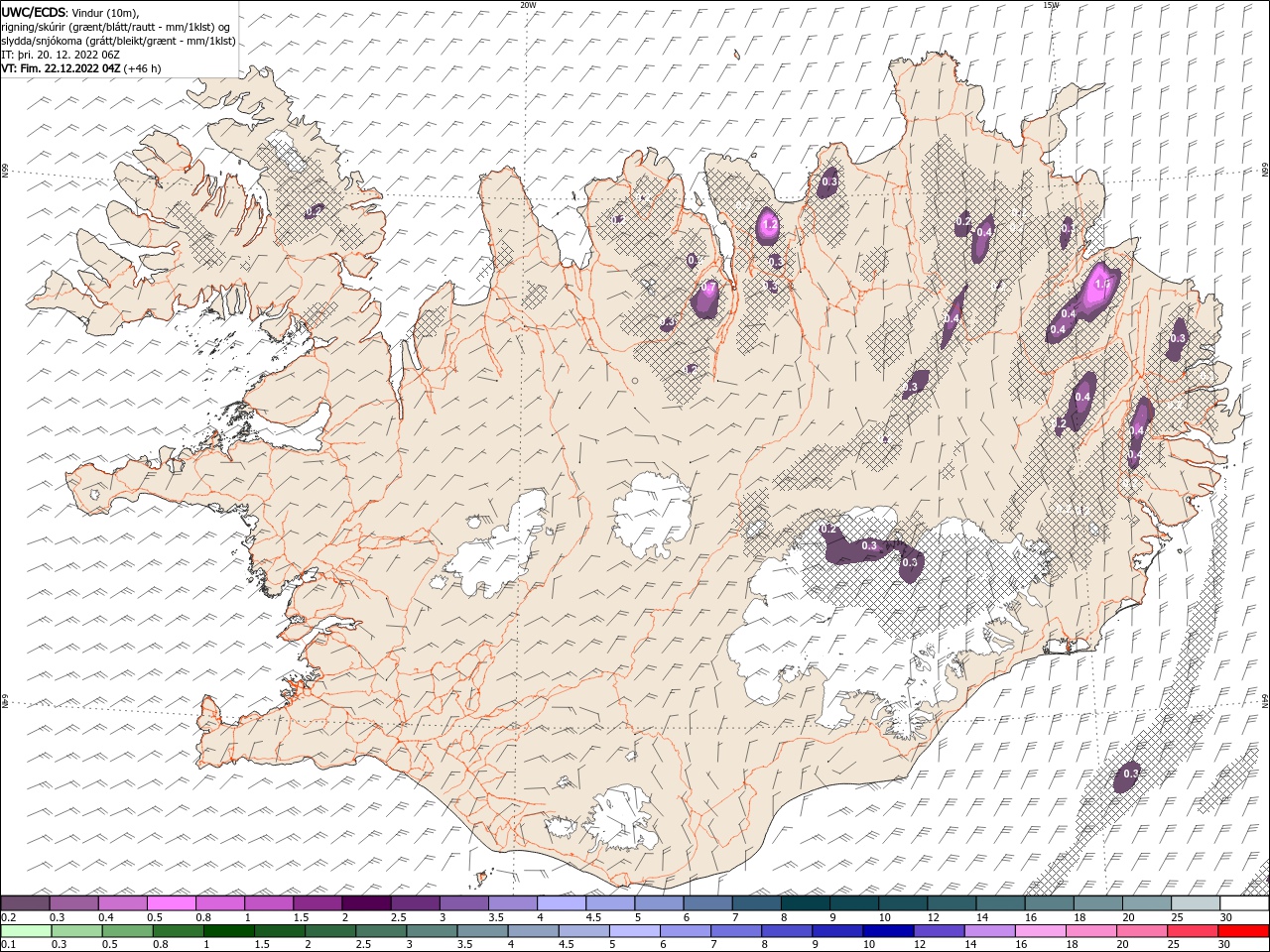Pick the white 30 swatch in upper legend
Viewport: 1270px width, 952px height.
(x=1244, y=903)
